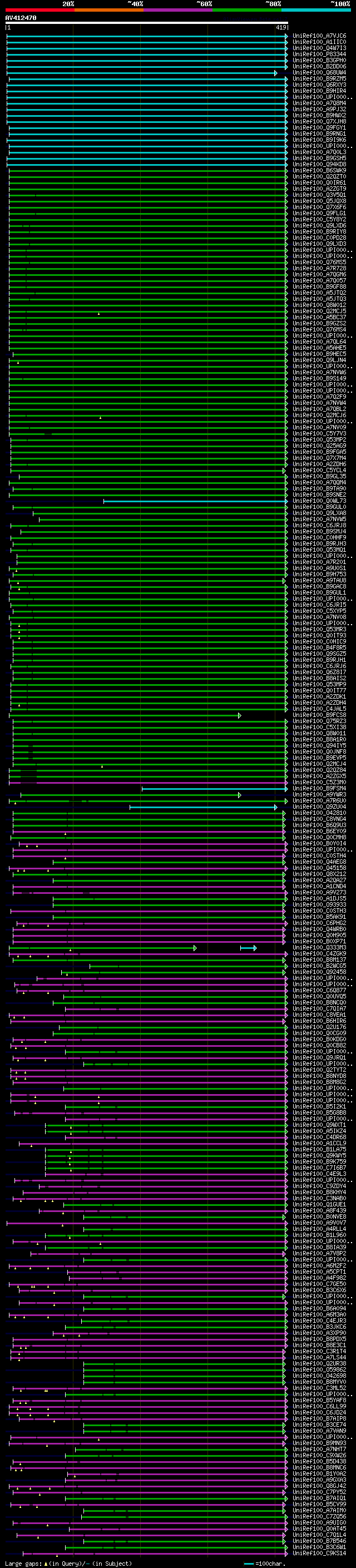356x1568 pixels.
Task: Select label UniRef100_C5YCL4
Action: point(319,471)
